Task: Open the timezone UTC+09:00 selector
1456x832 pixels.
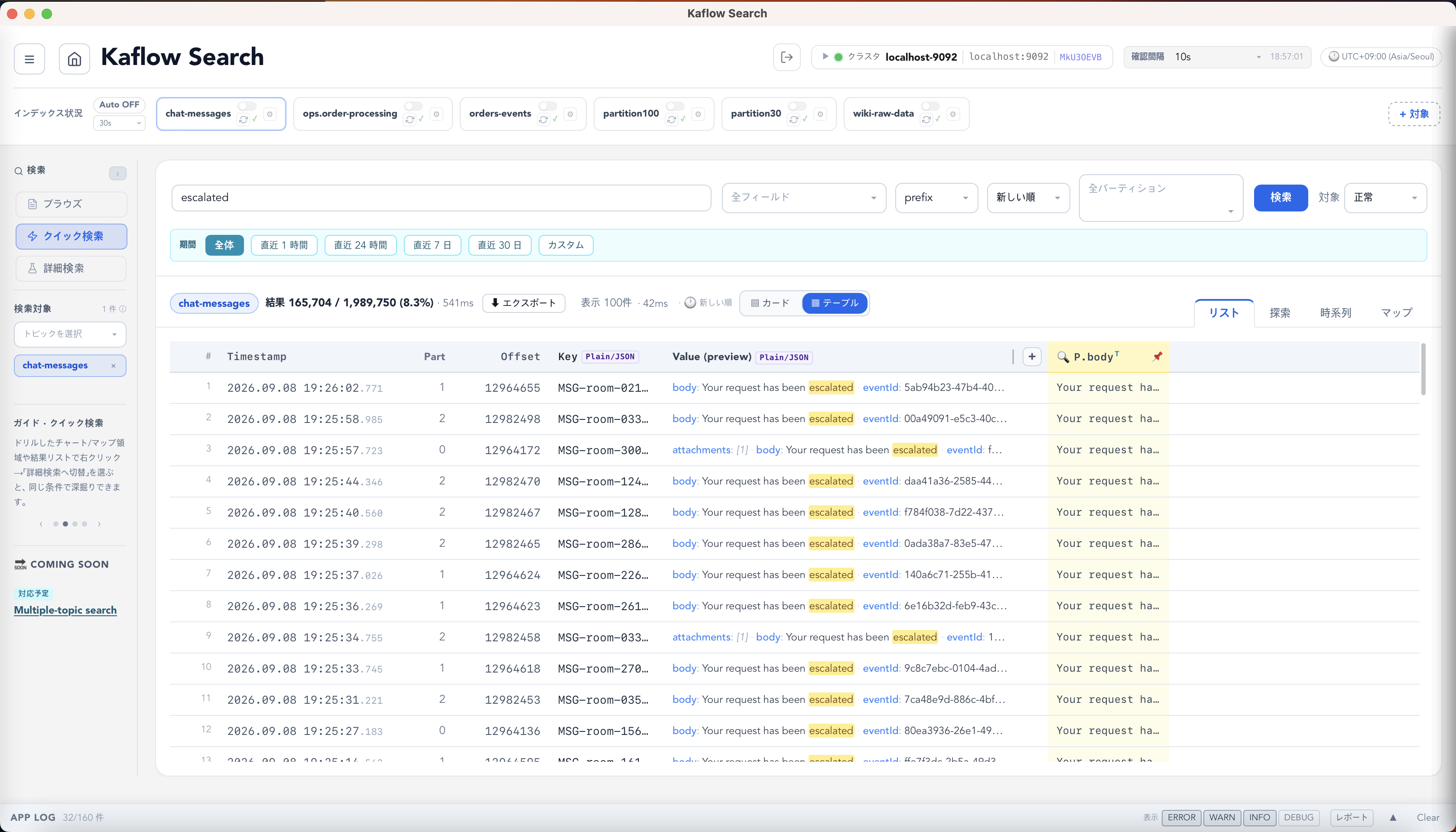Action: [1381, 57]
